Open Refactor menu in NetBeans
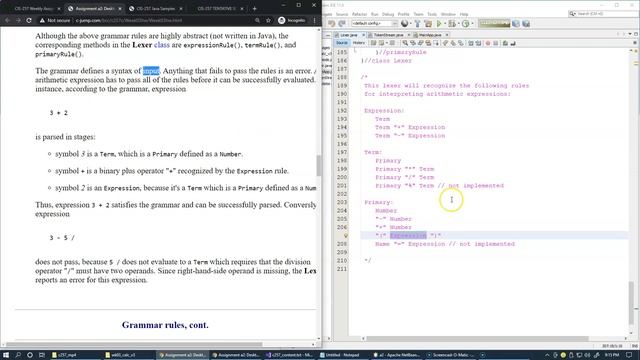Viewport: 640px width, 360px height. [359, 14]
